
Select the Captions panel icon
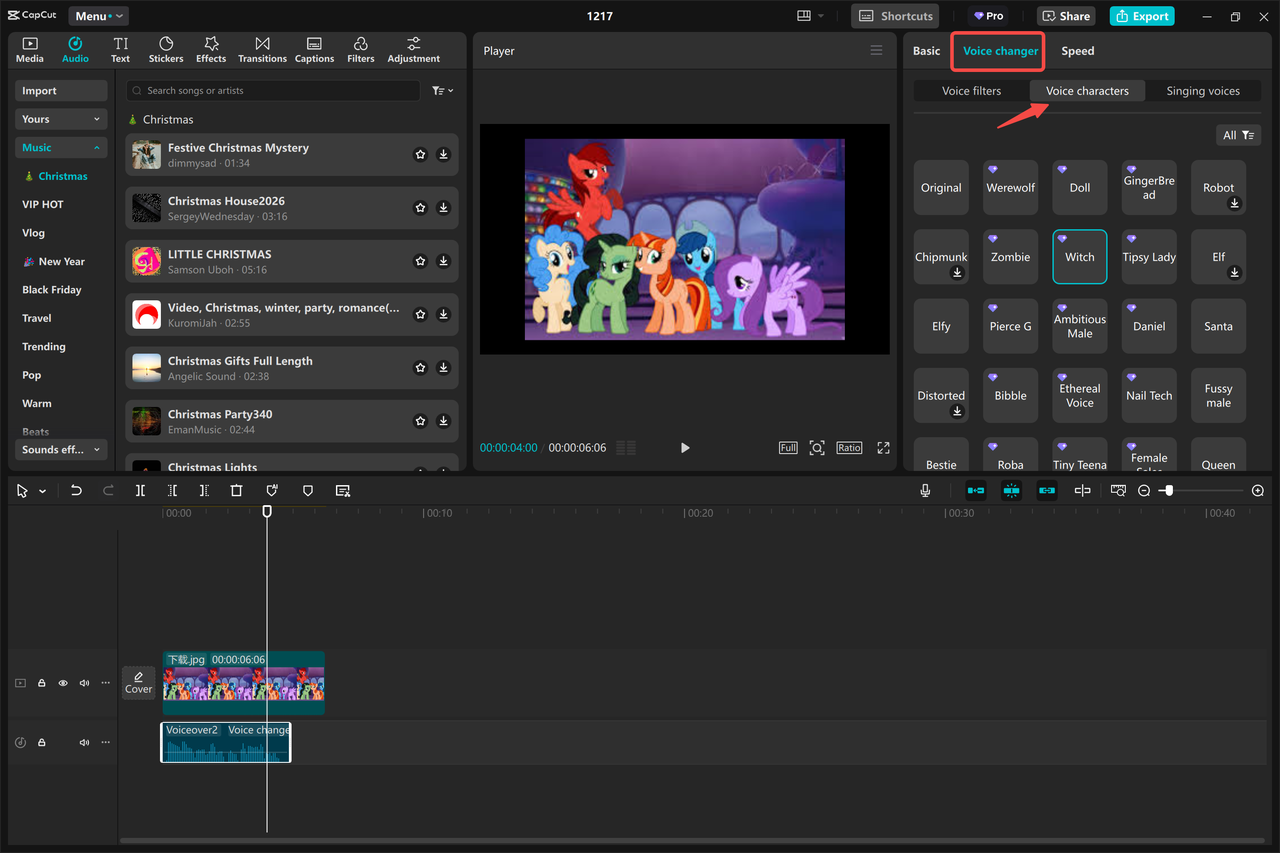[314, 49]
